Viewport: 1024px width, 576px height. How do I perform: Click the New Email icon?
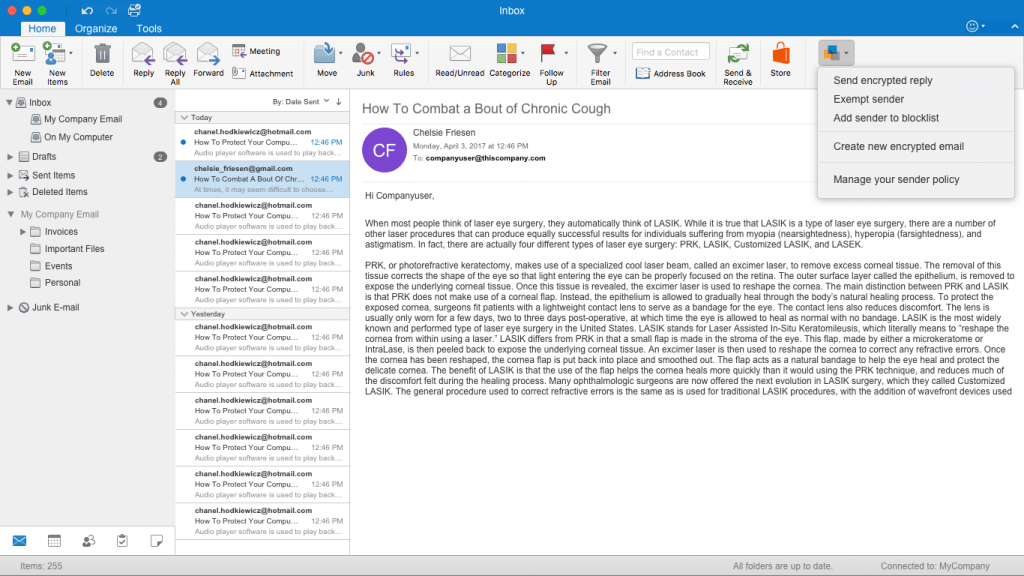tap(22, 54)
